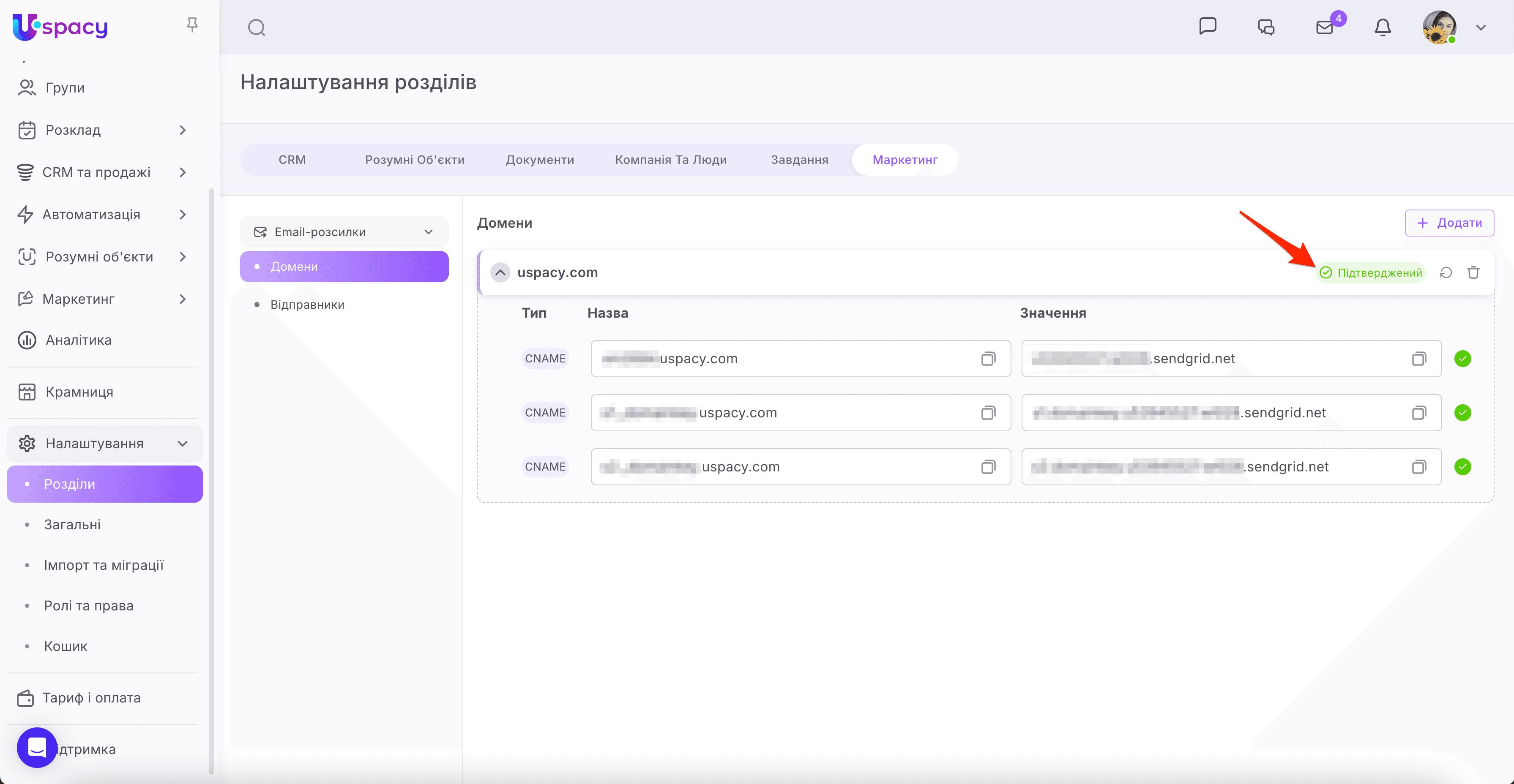Click the Додати button
The width and height of the screenshot is (1514, 784).
[x=1449, y=223]
